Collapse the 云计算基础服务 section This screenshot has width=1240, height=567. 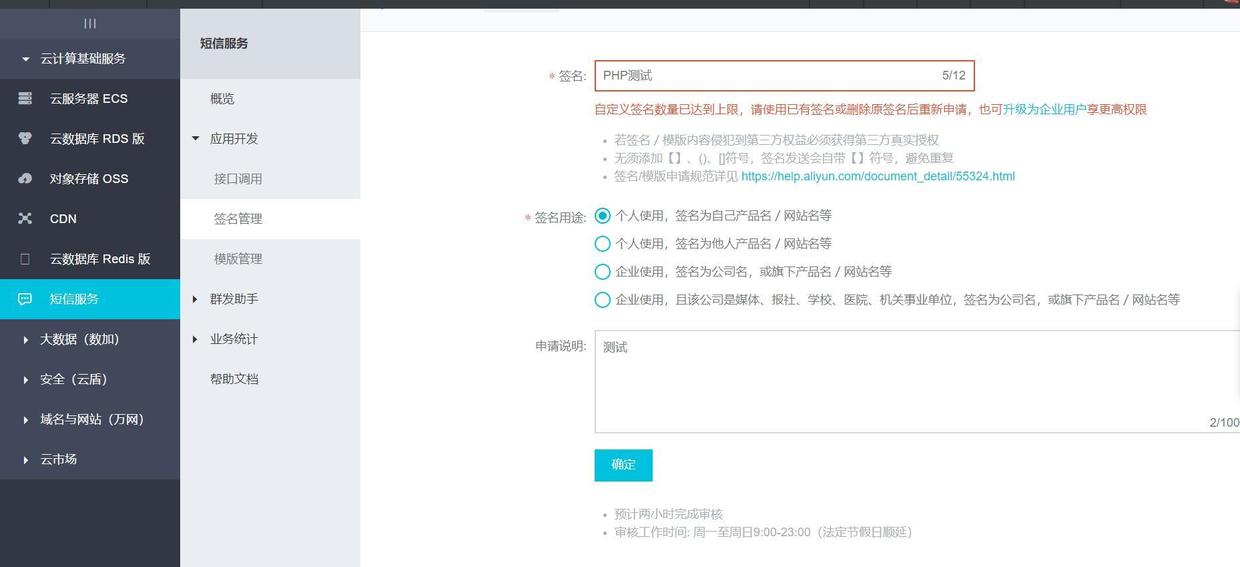click(26, 59)
